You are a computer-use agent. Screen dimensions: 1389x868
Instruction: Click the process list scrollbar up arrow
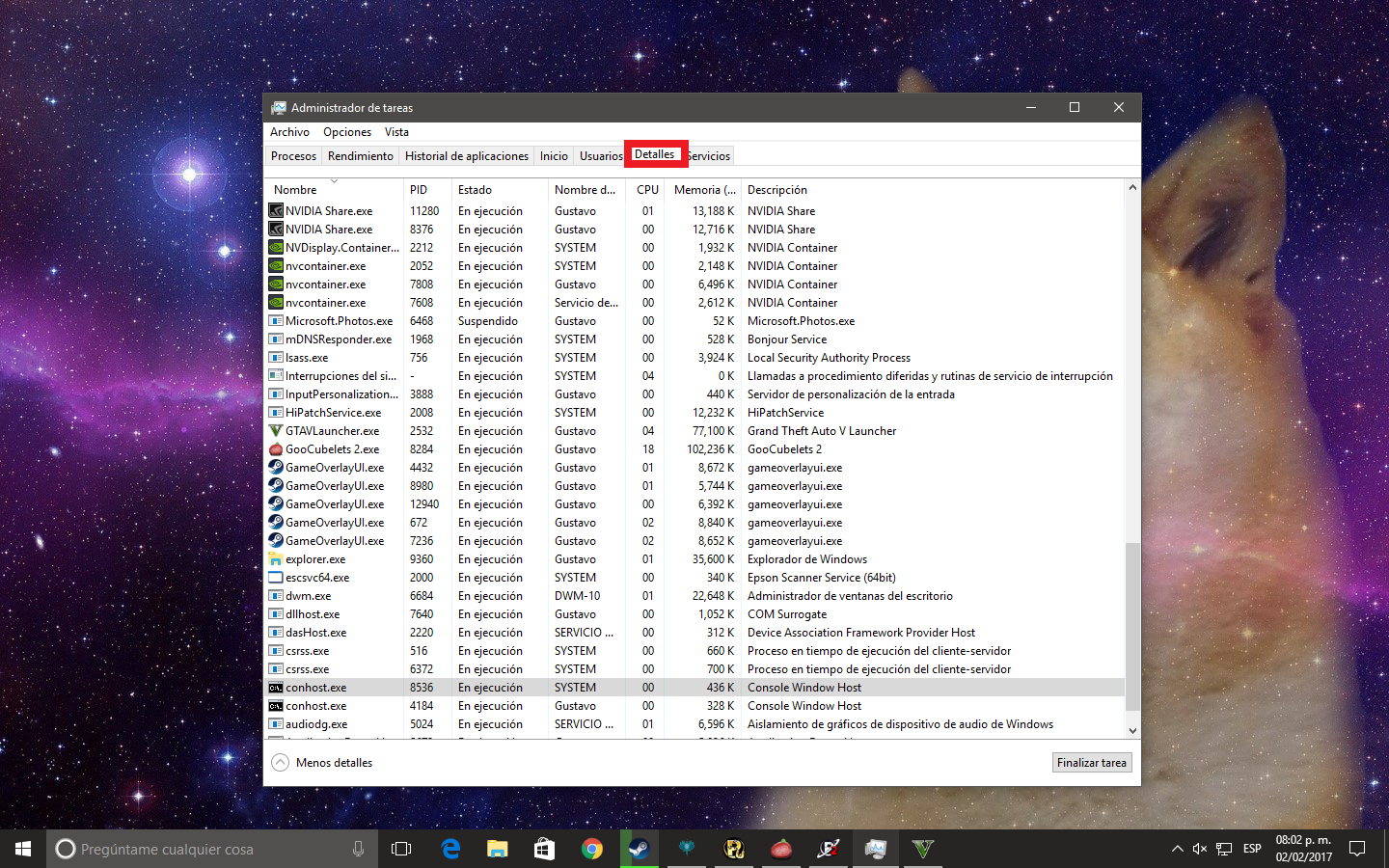(1132, 187)
